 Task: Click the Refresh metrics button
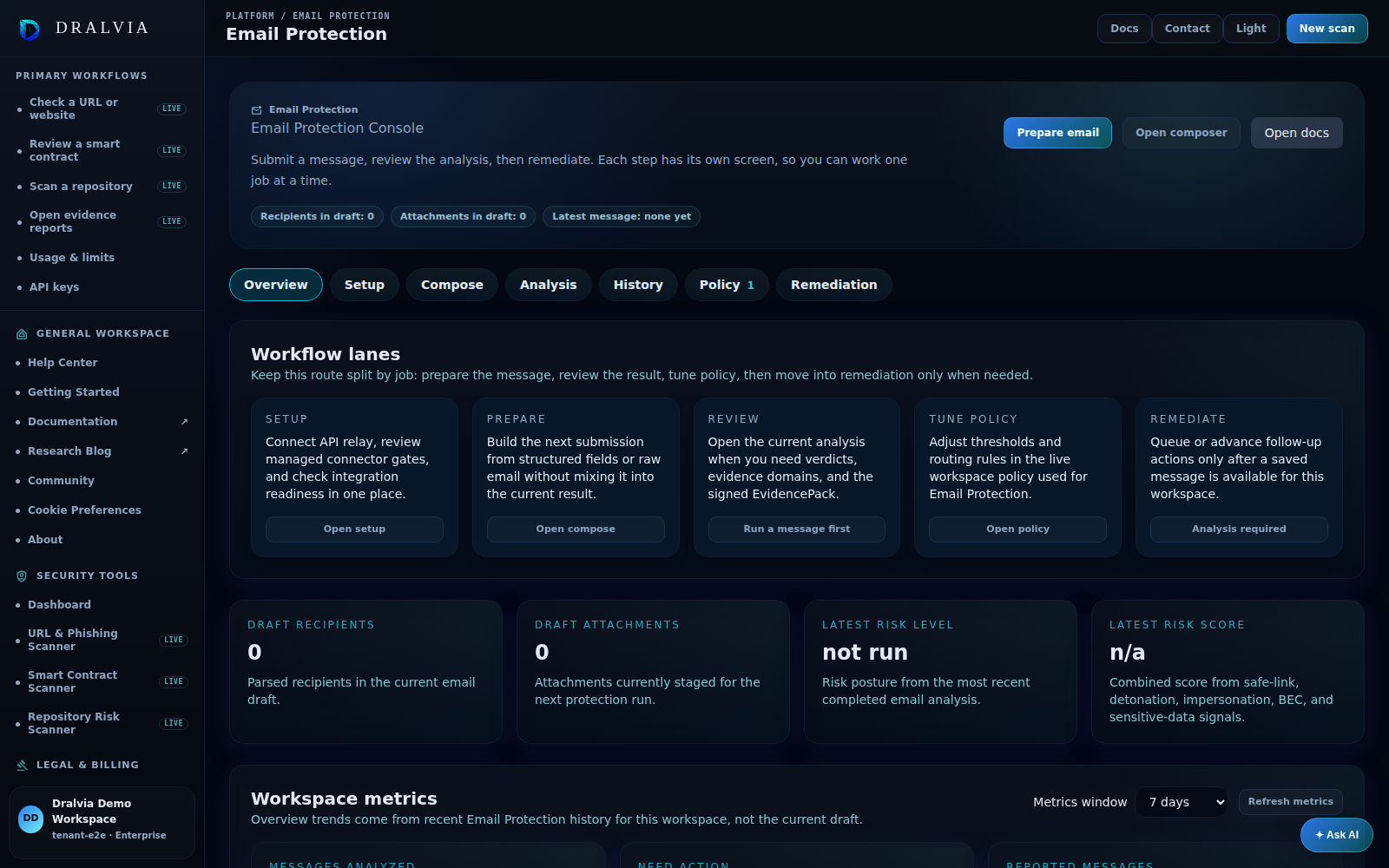1291,802
